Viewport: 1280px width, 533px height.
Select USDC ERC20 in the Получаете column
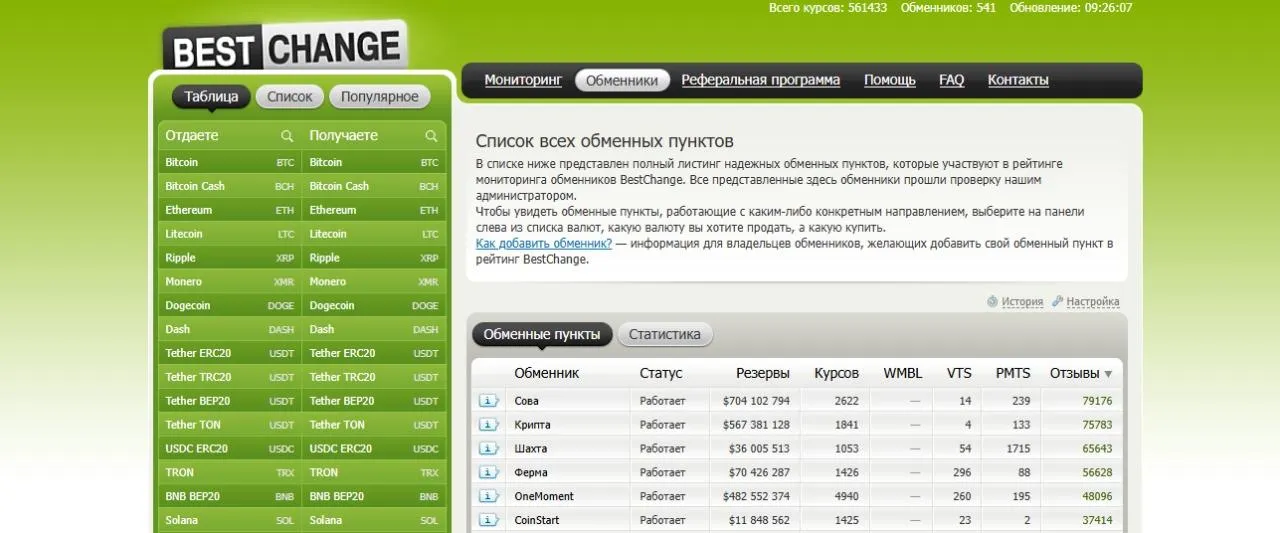[x=374, y=449]
